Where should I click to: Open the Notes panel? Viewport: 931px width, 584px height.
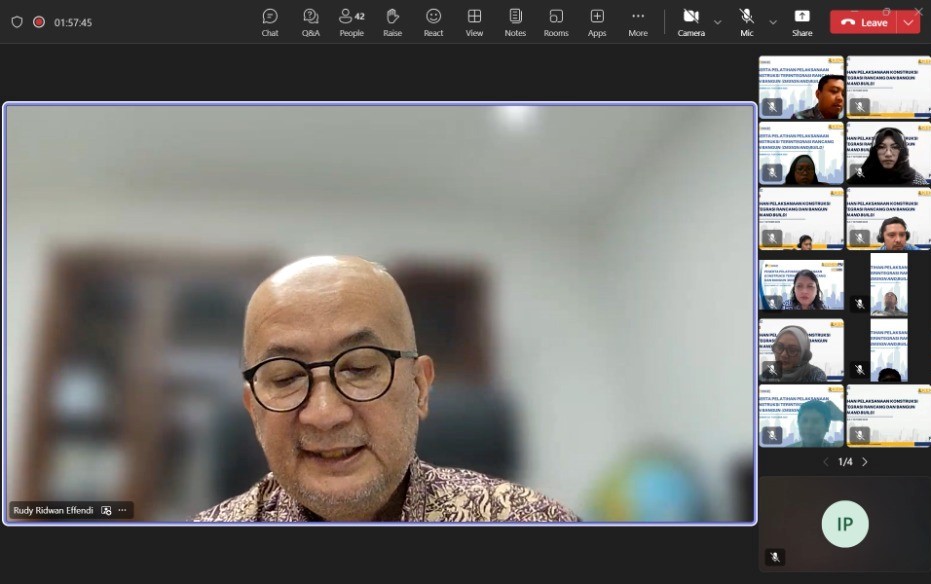coord(514,22)
